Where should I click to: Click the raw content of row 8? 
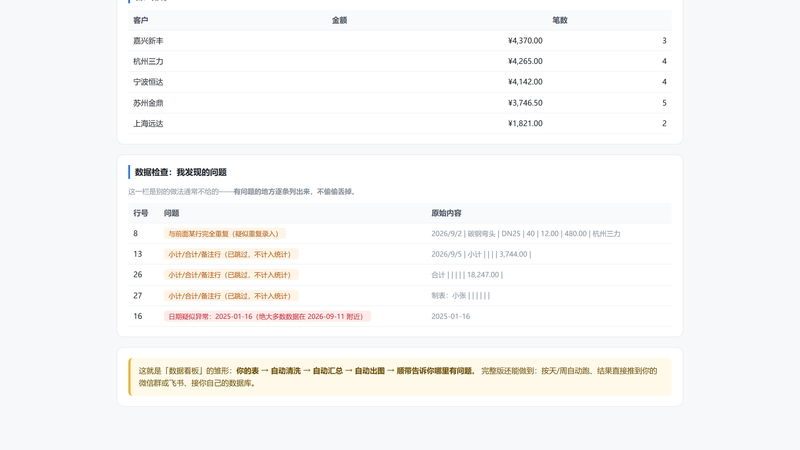click(x=526, y=234)
